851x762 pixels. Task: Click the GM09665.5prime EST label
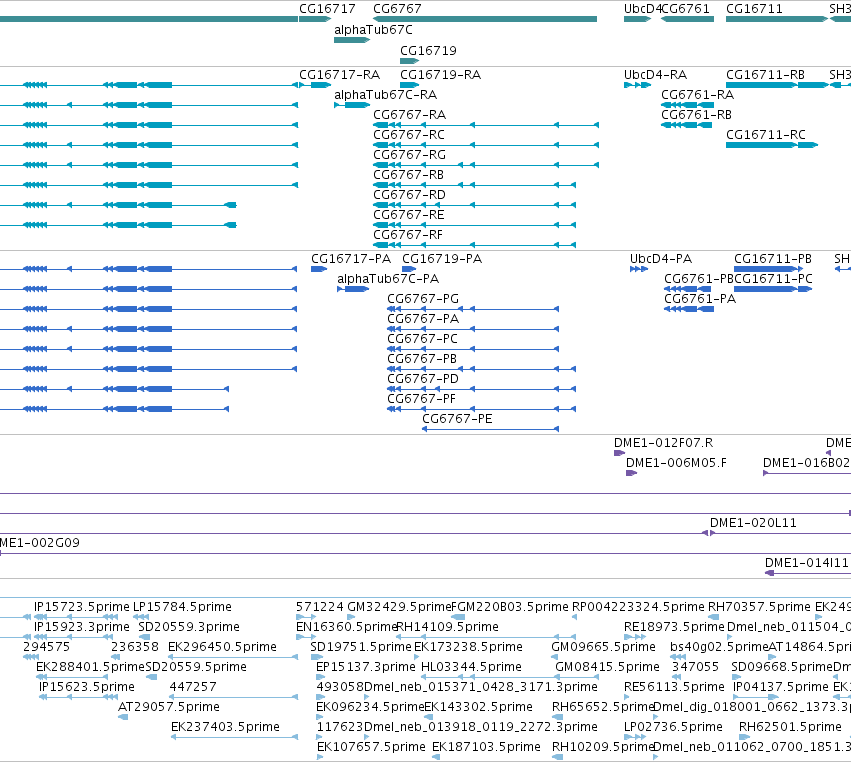coord(604,647)
